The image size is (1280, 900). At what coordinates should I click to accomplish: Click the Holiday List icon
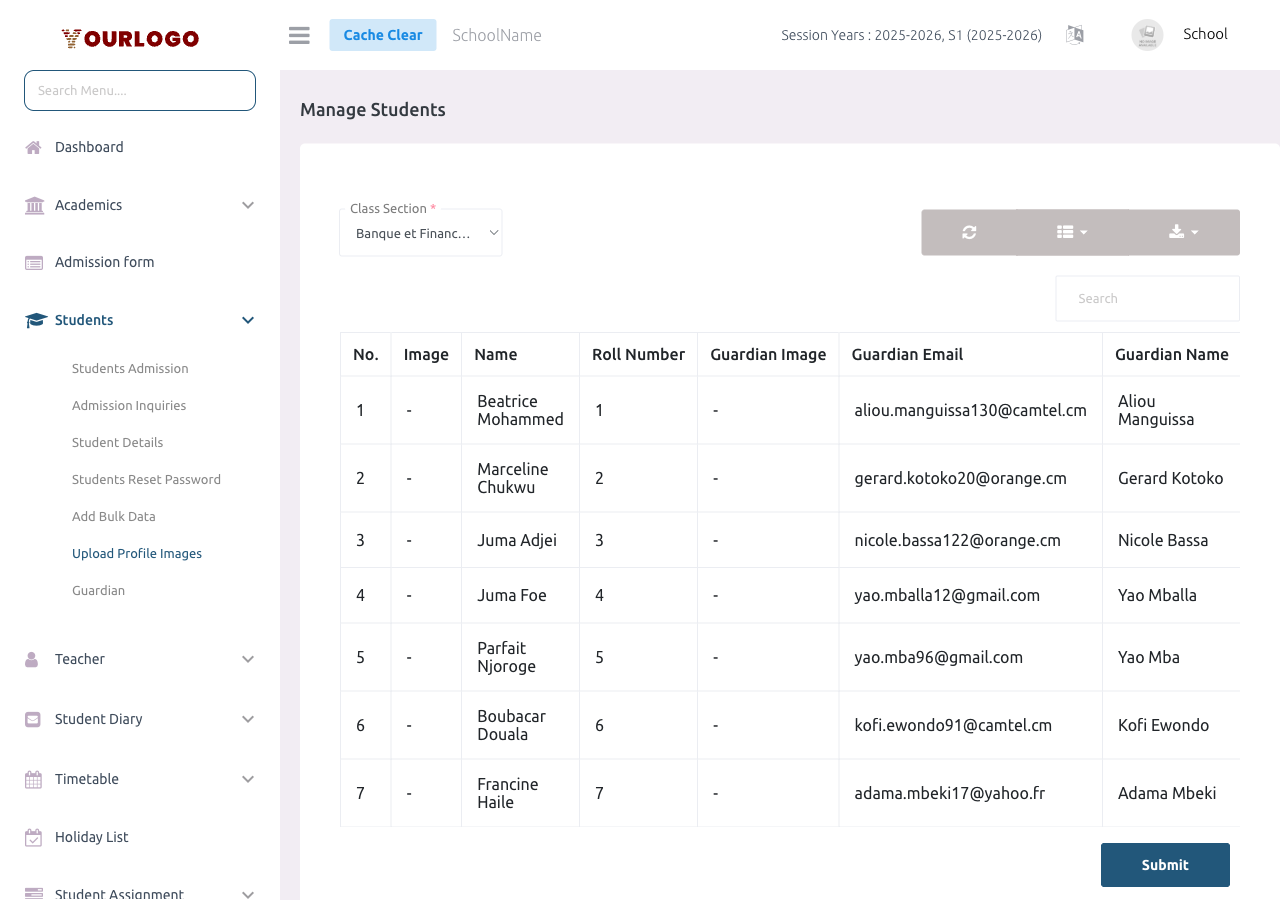coord(33,836)
